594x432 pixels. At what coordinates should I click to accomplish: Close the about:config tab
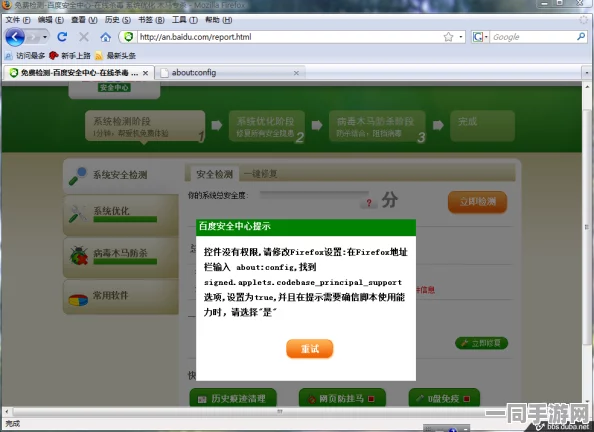(x=296, y=73)
